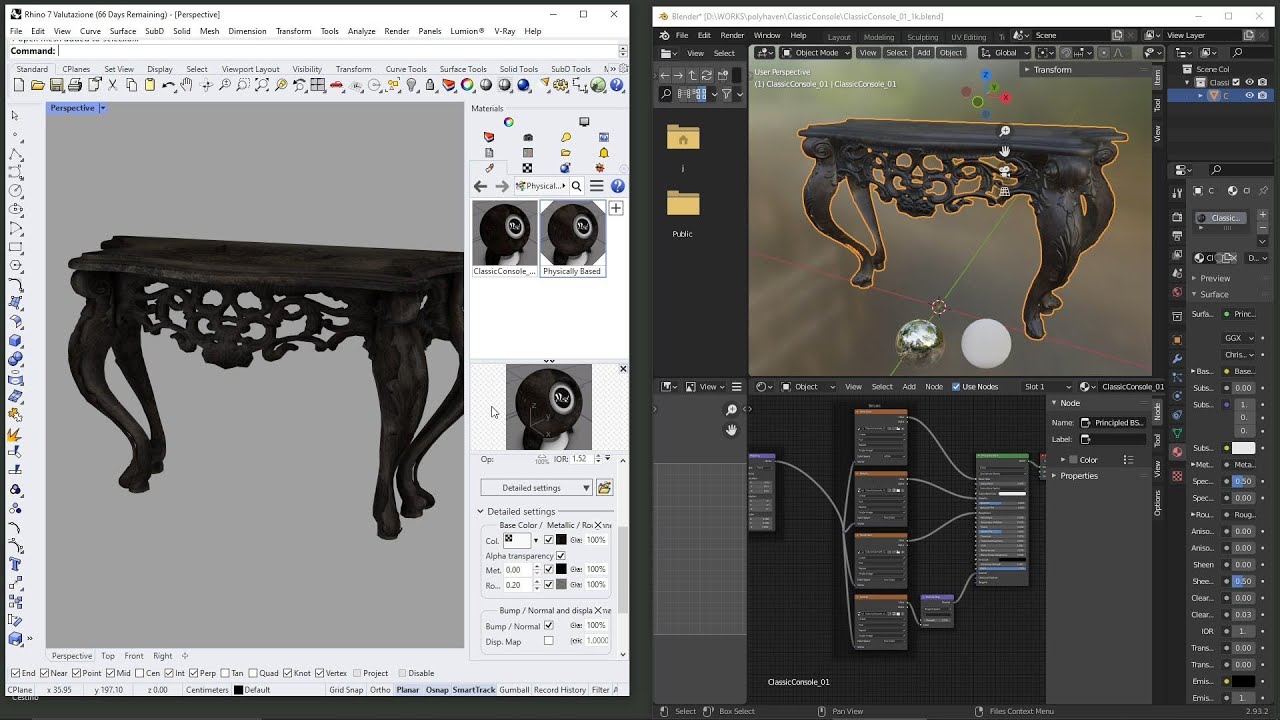Open the V-Ray menu in Rhino
The height and width of the screenshot is (720, 1280).
coord(505,31)
